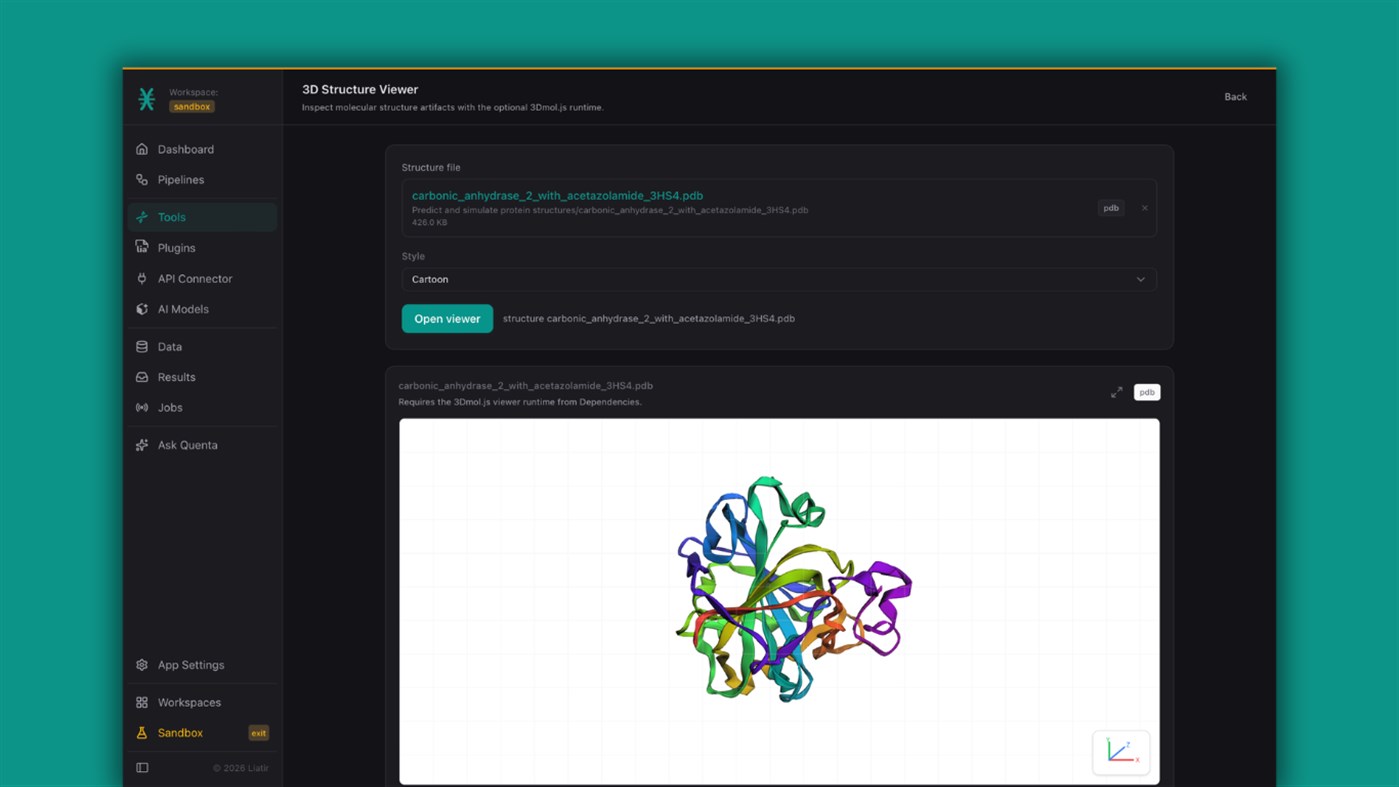Click pdb tag in Structure file row
The width and height of the screenshot is (1399, 787).
[x=1111, y=208]
